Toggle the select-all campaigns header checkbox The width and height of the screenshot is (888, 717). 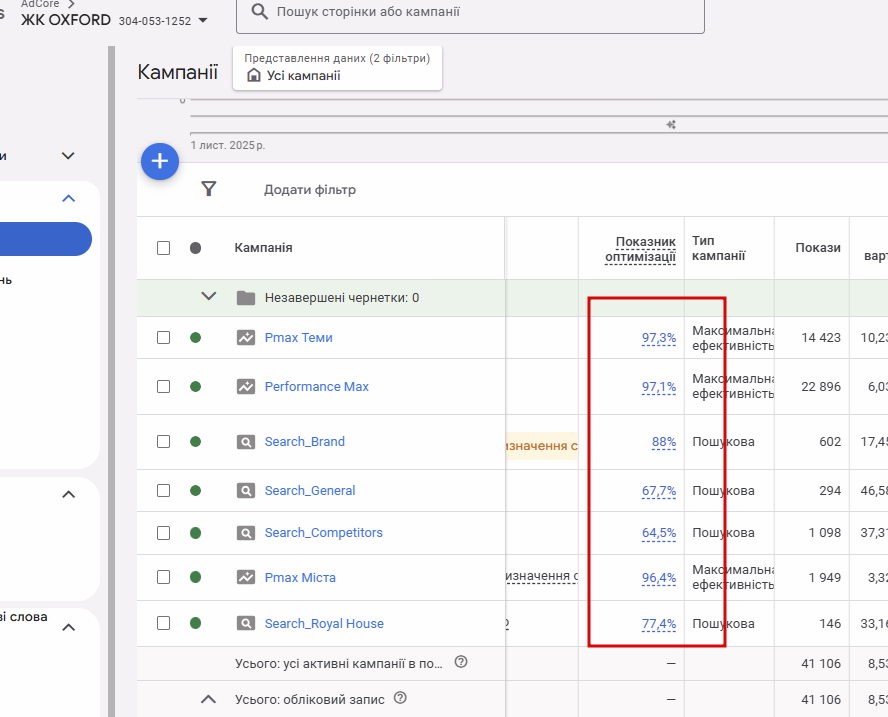[x=164, y=248]
